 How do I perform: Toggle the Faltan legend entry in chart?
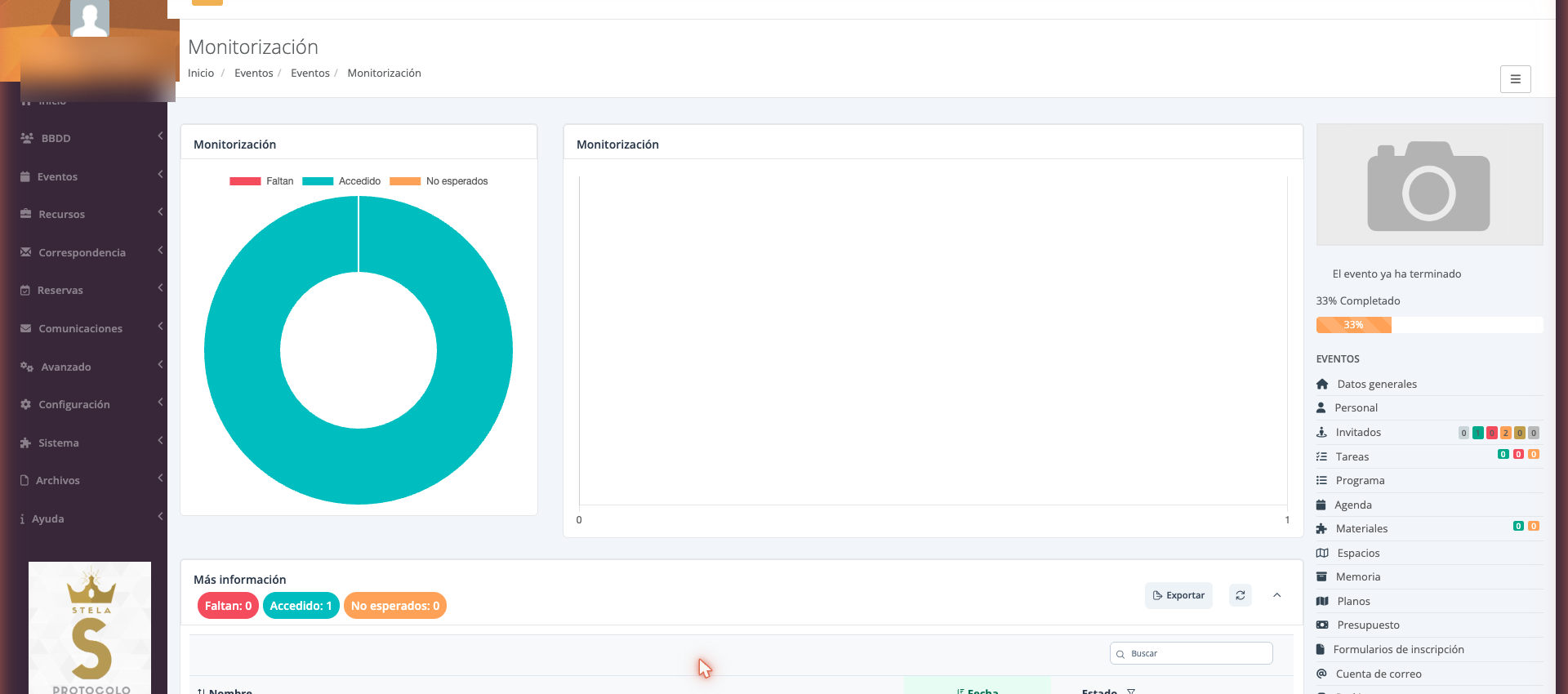[261, 181]
